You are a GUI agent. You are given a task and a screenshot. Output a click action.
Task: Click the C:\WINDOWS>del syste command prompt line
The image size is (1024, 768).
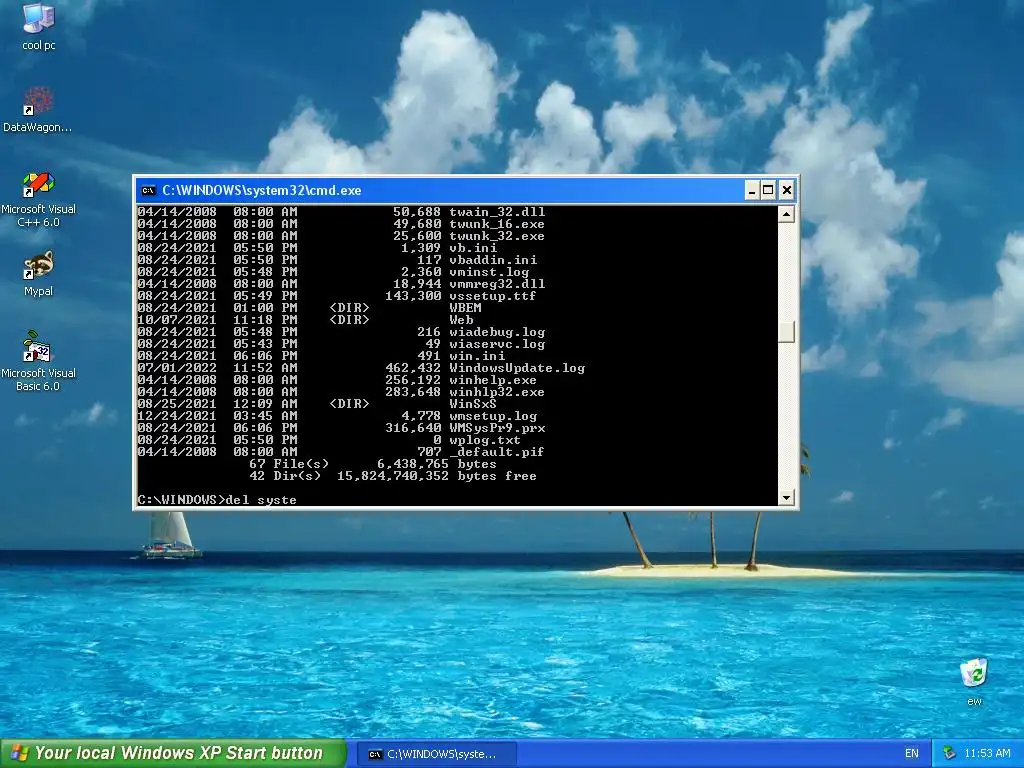[217, 500]
